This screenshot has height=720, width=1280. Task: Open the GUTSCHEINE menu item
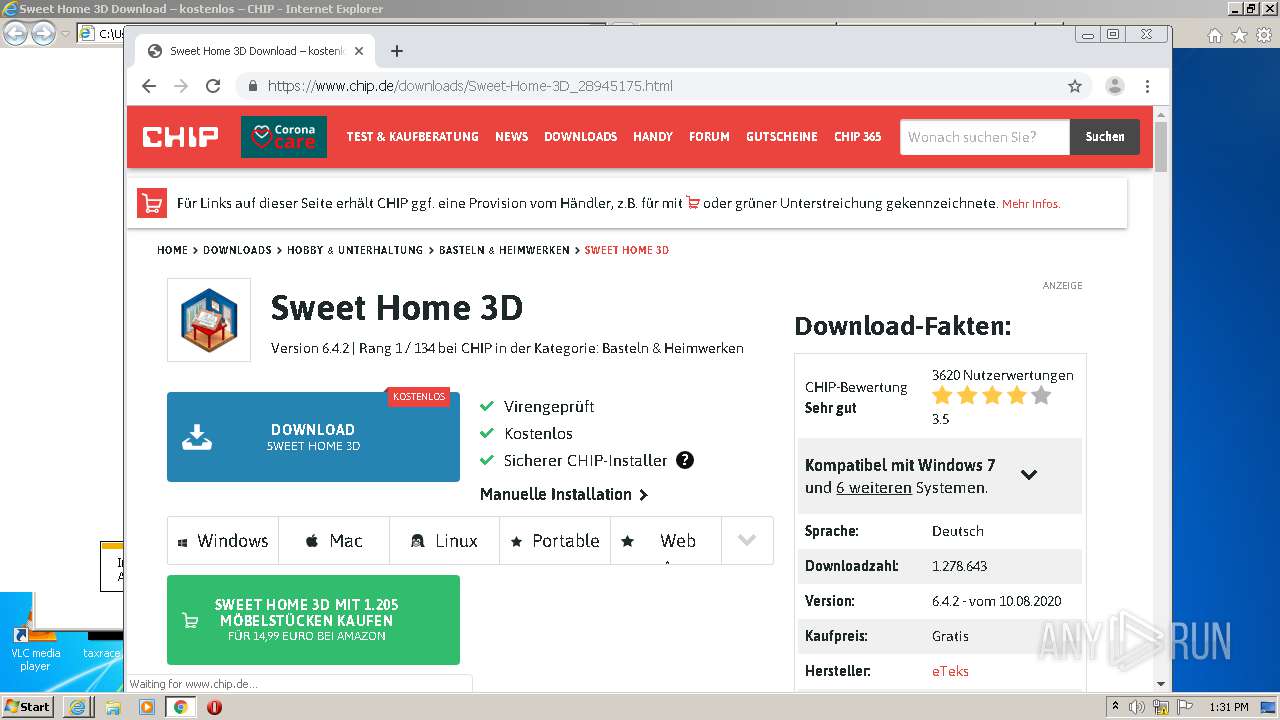782,137
